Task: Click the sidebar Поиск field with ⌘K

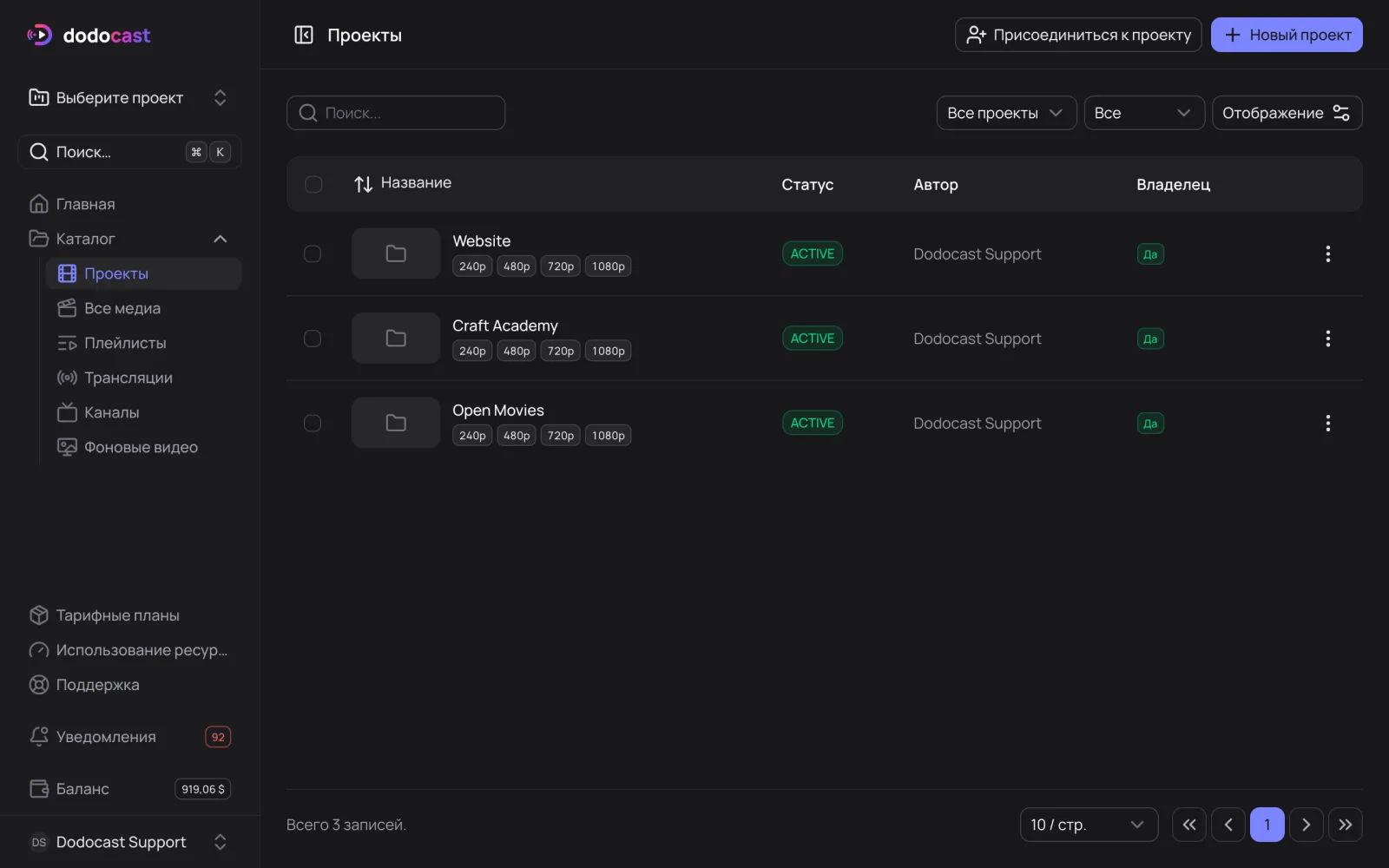Action: 129,152
